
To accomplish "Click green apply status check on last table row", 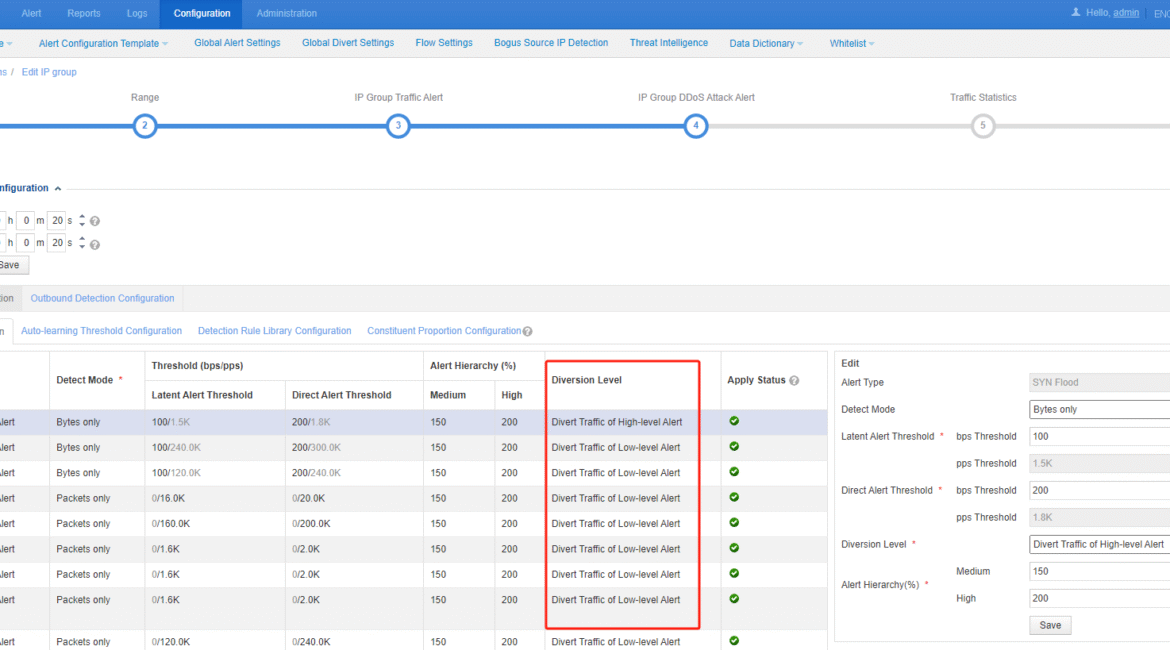I will (733, 641).
